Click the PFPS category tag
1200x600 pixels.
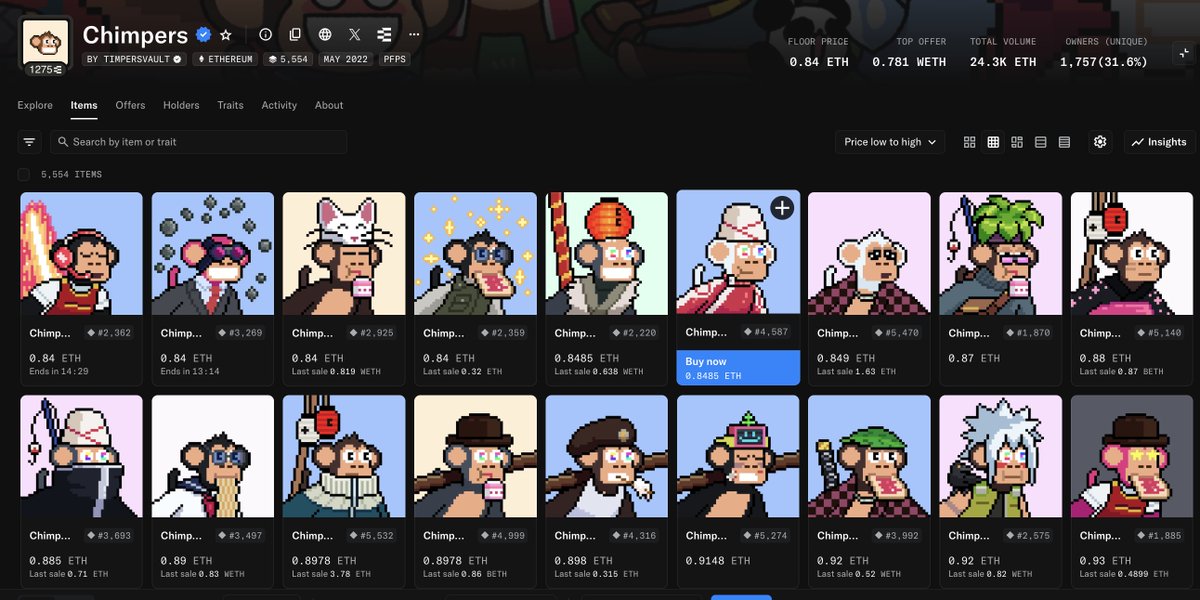pos(394,59)
